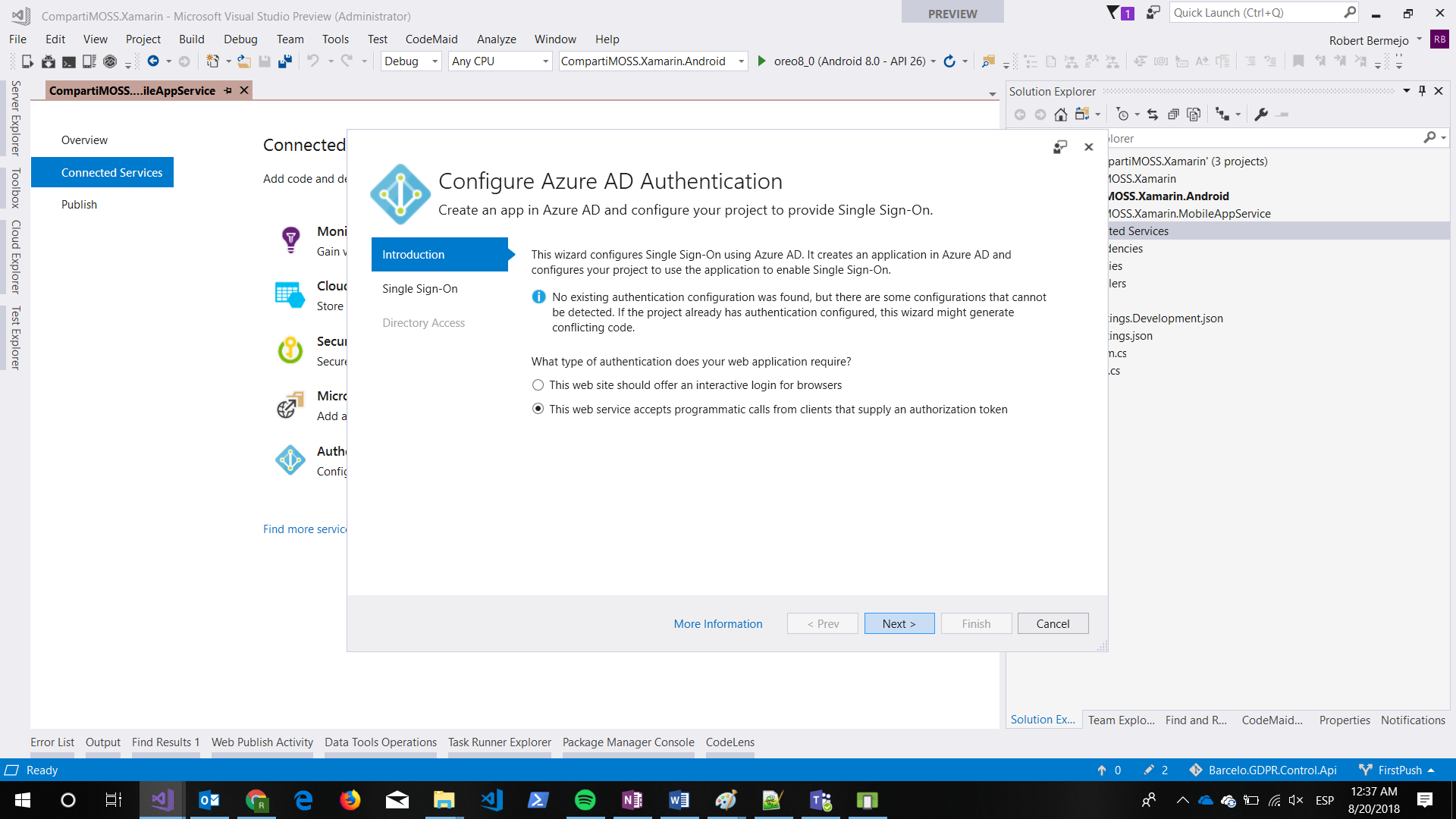This screenshot has height=819, width=1456.
Task: Open the Debug configuration dropdown
Action: coord(433,61)
